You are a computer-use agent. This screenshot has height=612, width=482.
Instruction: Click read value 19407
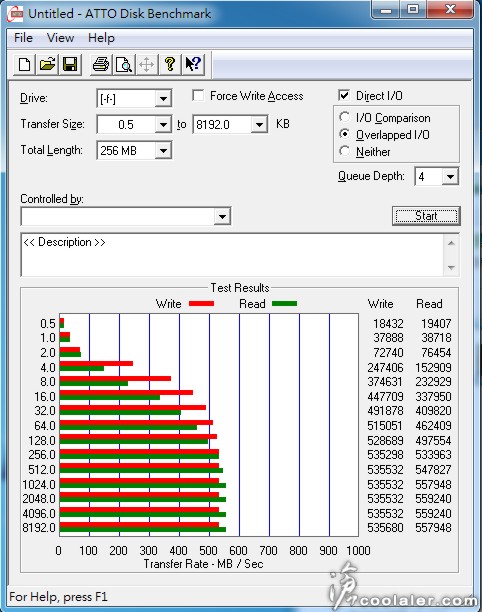point(436,324)
